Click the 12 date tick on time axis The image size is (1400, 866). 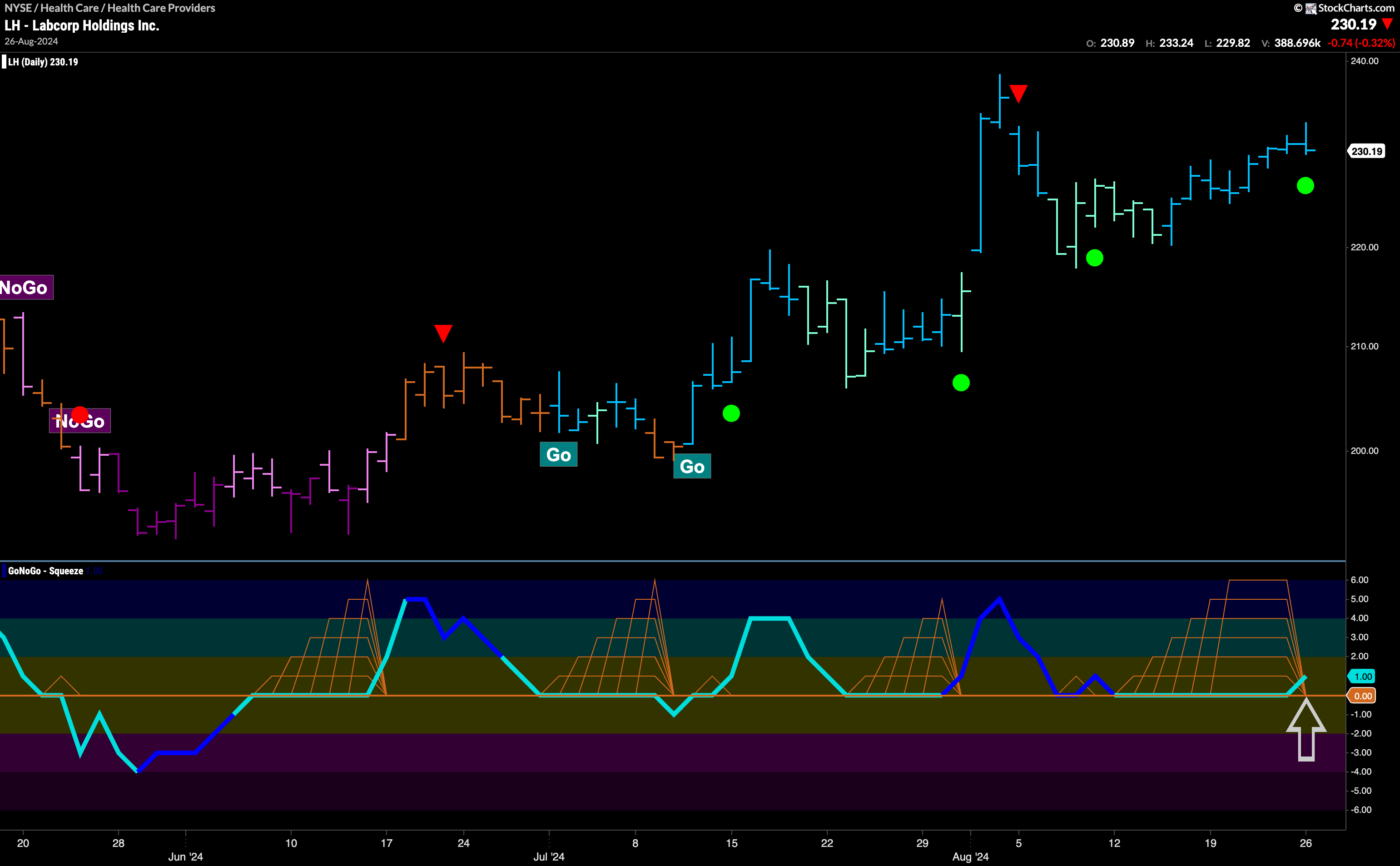pos(1114,843)
